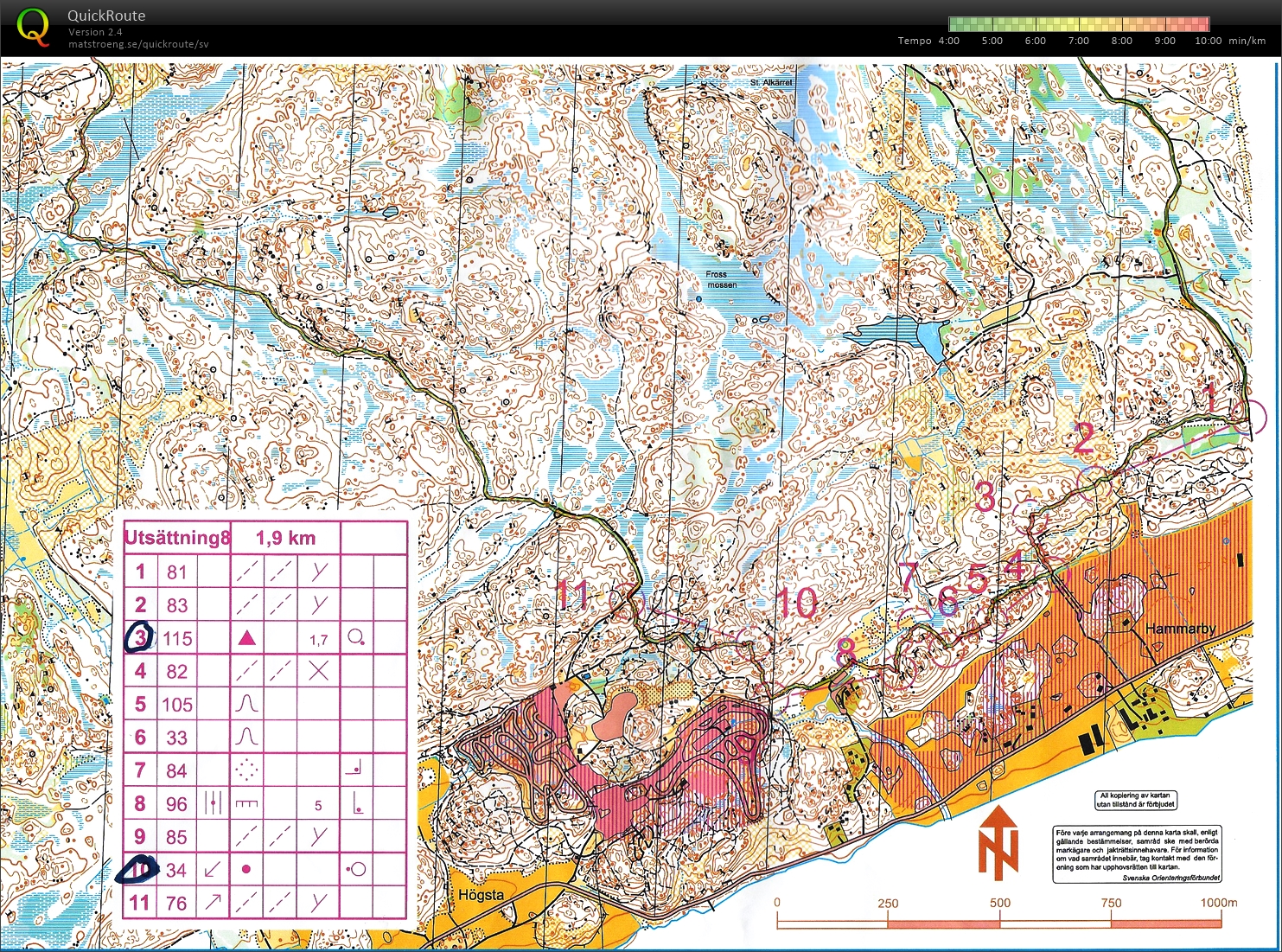
Task: Click control code 96 in the table
Action: [x=177, y=804]
